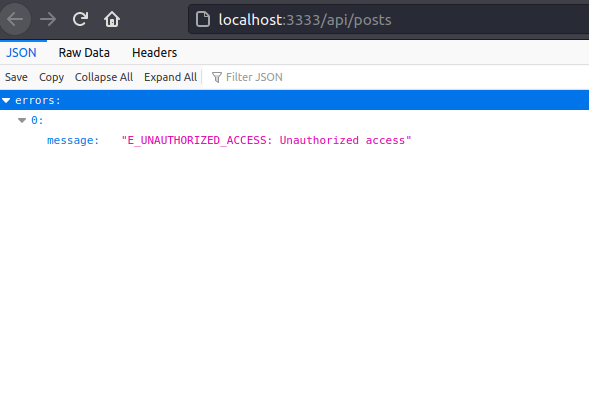
Task: Open the Headers tab
Action: (x=154, y=53)
